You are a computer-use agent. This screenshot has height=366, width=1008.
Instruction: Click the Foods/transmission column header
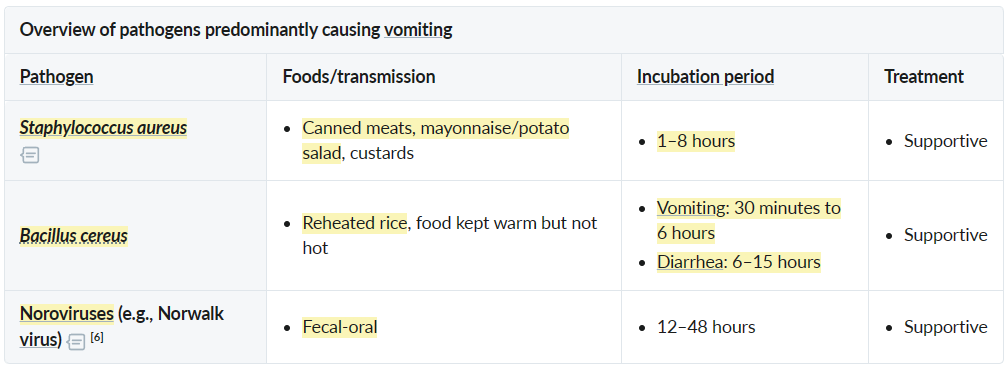tap(359, 77)
